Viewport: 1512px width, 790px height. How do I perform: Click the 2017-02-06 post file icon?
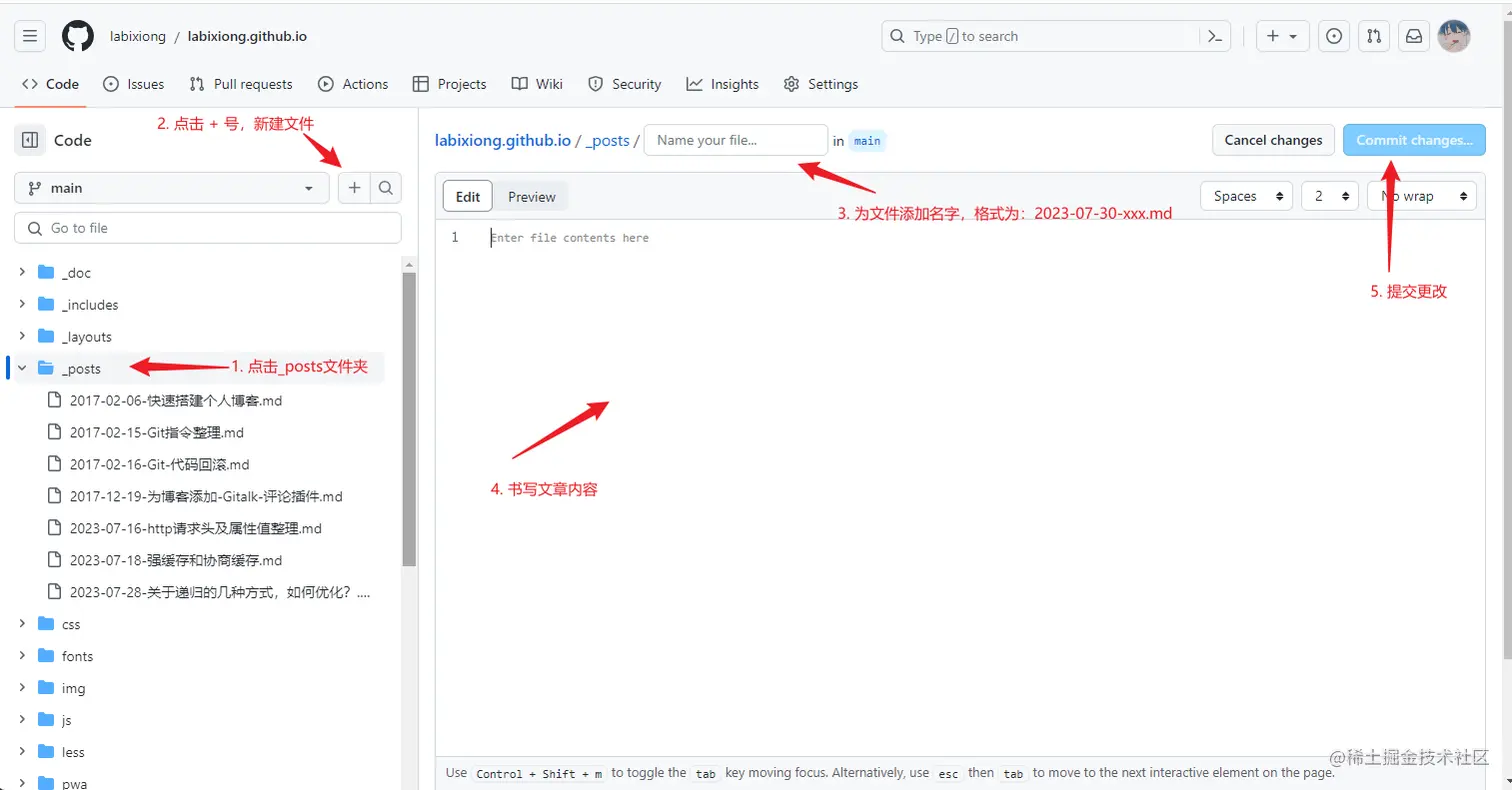pos(55,400)
